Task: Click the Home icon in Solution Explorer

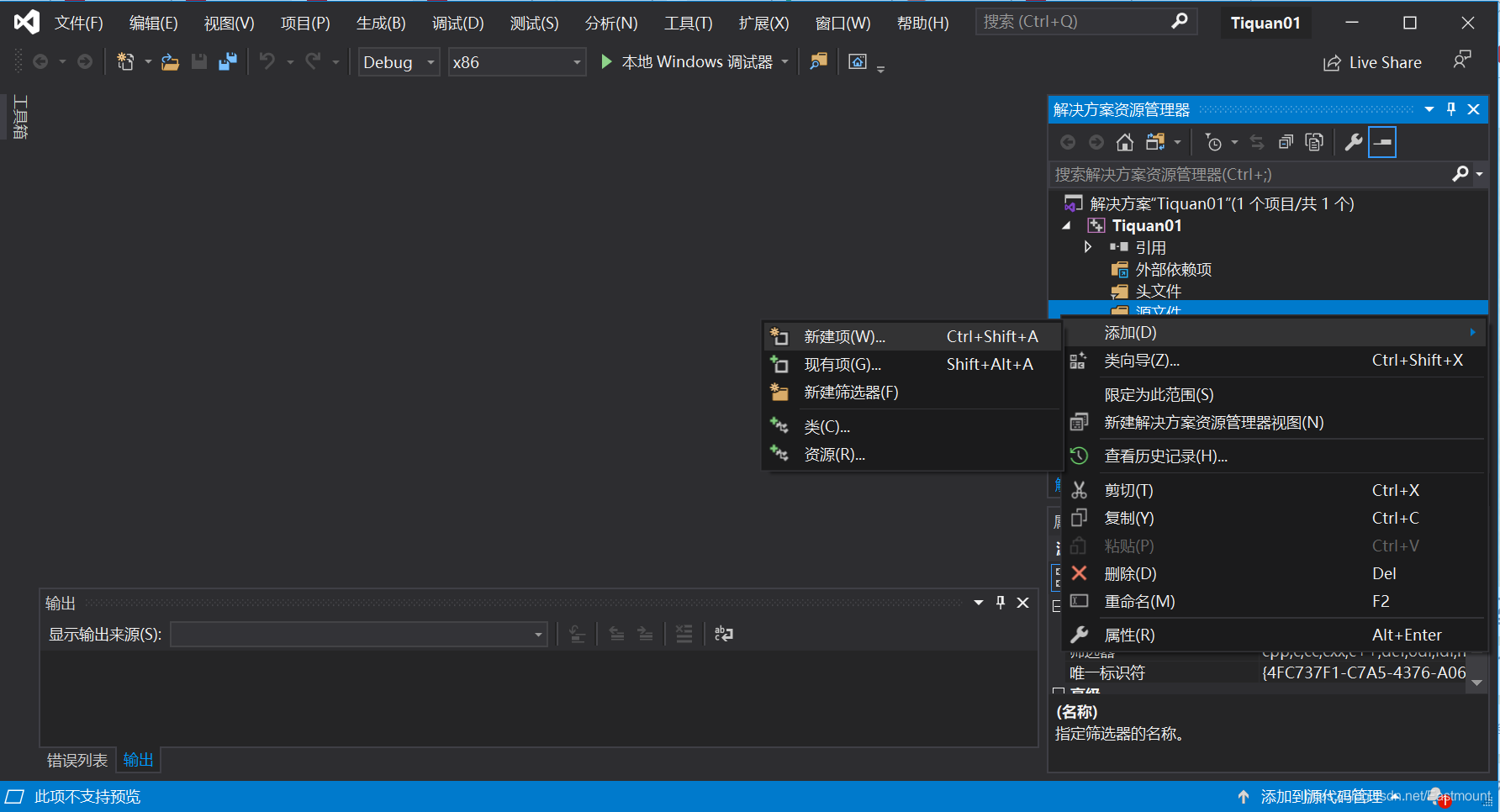Action: point(1125,141)
